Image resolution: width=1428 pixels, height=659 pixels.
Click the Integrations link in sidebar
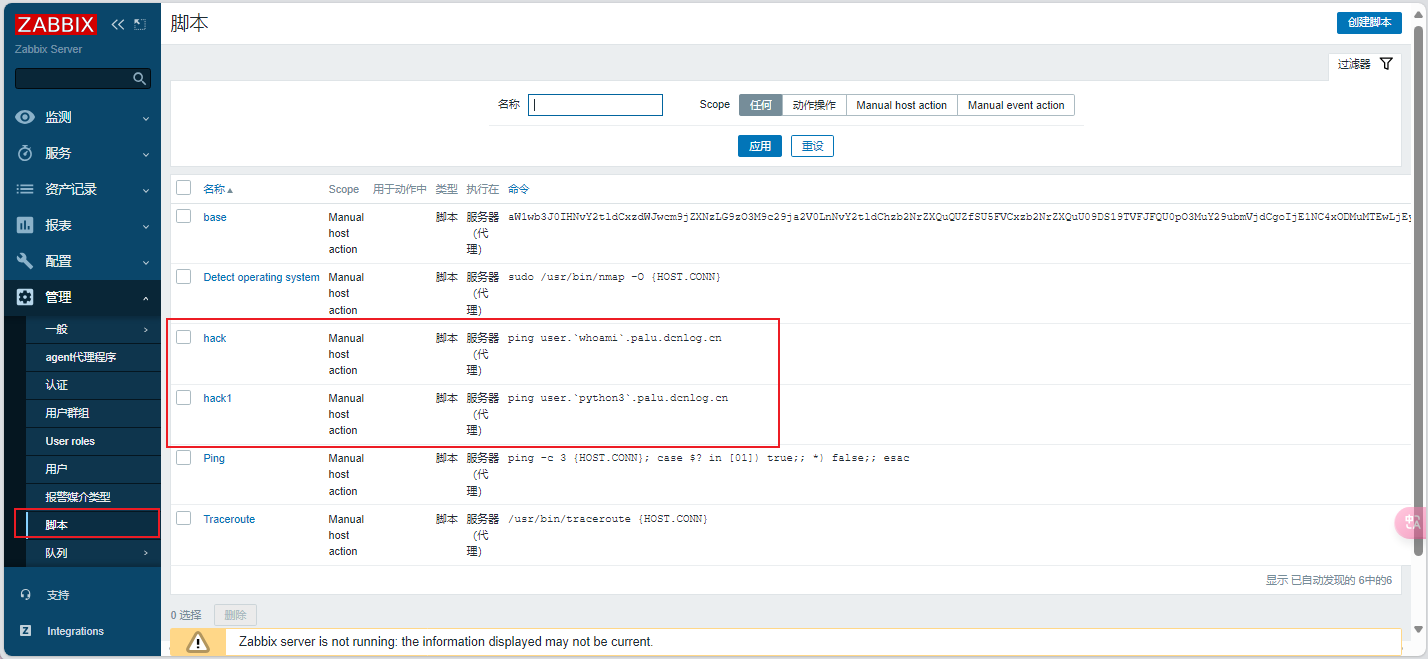coord(75,631)
